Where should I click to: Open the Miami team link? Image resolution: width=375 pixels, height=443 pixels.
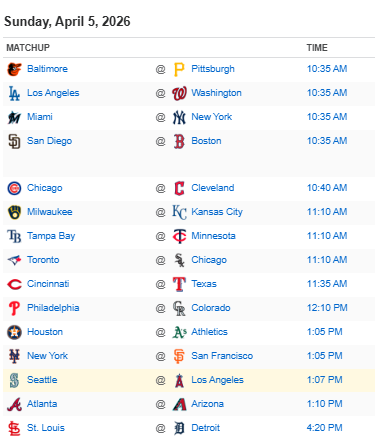pos(40,117)
